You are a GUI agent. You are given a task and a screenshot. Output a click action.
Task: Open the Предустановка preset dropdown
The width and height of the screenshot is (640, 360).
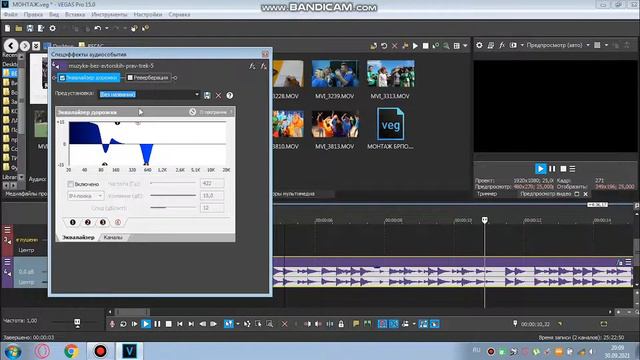[x=197, y=94]
